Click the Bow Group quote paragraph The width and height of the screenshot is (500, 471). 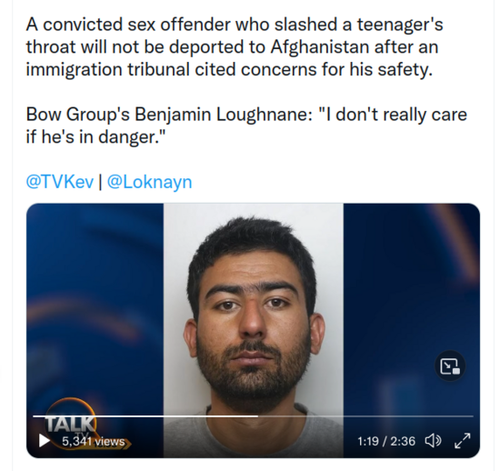tap(246, 125)
